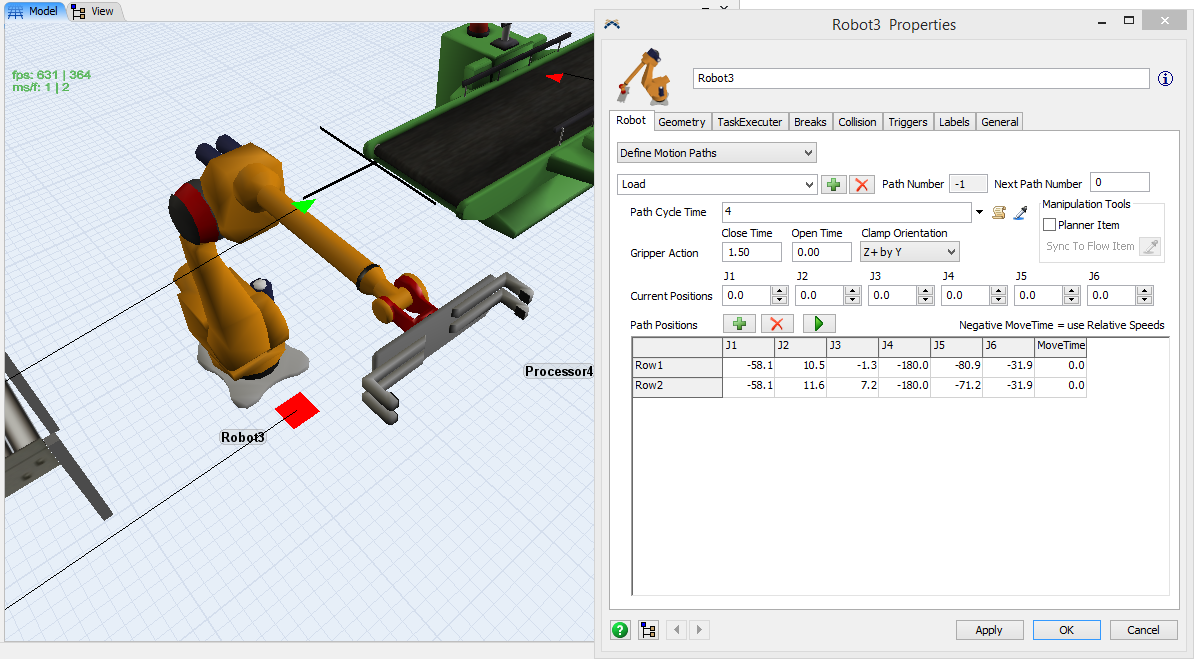Add a new row to Path Positions
This screenshot has height=659, width=1194.
(738, 324)
